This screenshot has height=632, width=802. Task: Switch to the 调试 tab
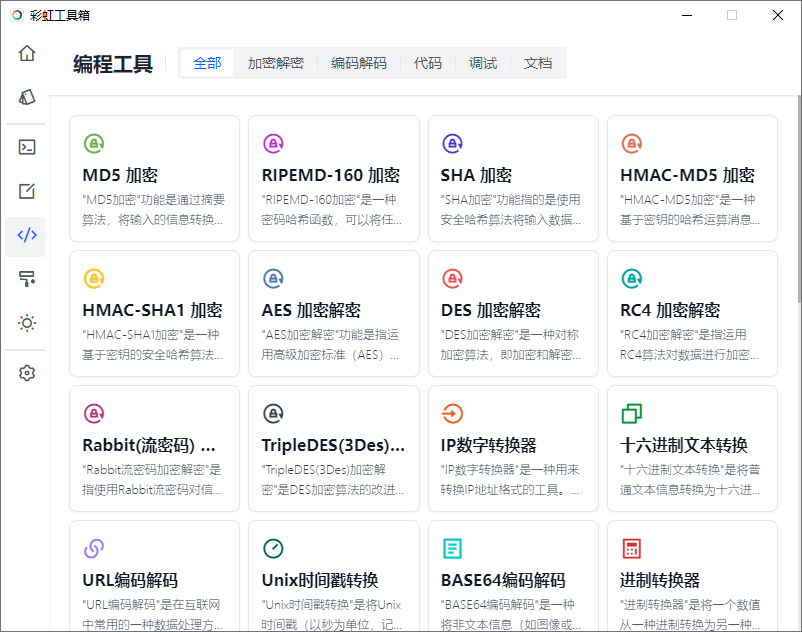483,63
